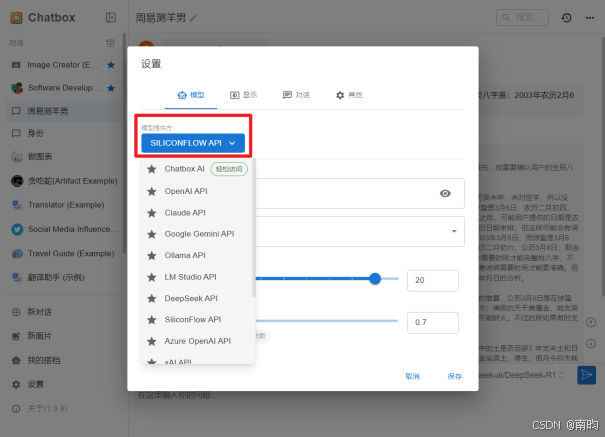Click the search box in header

522,18
